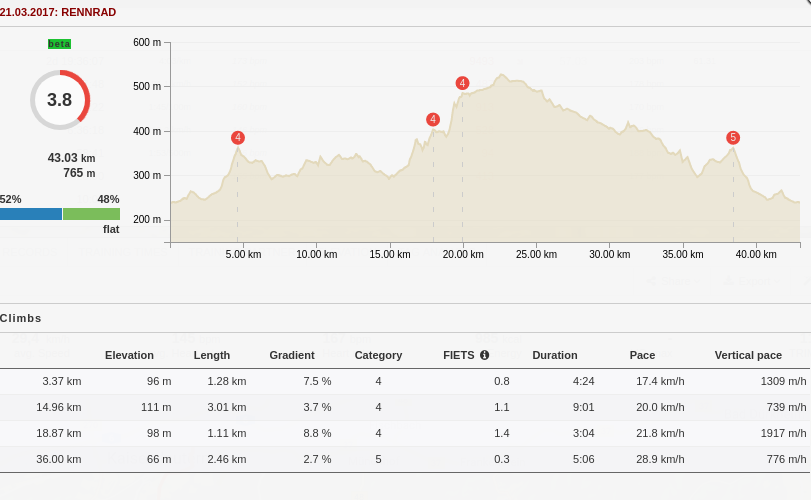This screenshot has width=811, height=500.
Task: Click the Vertical pace column header
Action: click(x=748, y=355)
